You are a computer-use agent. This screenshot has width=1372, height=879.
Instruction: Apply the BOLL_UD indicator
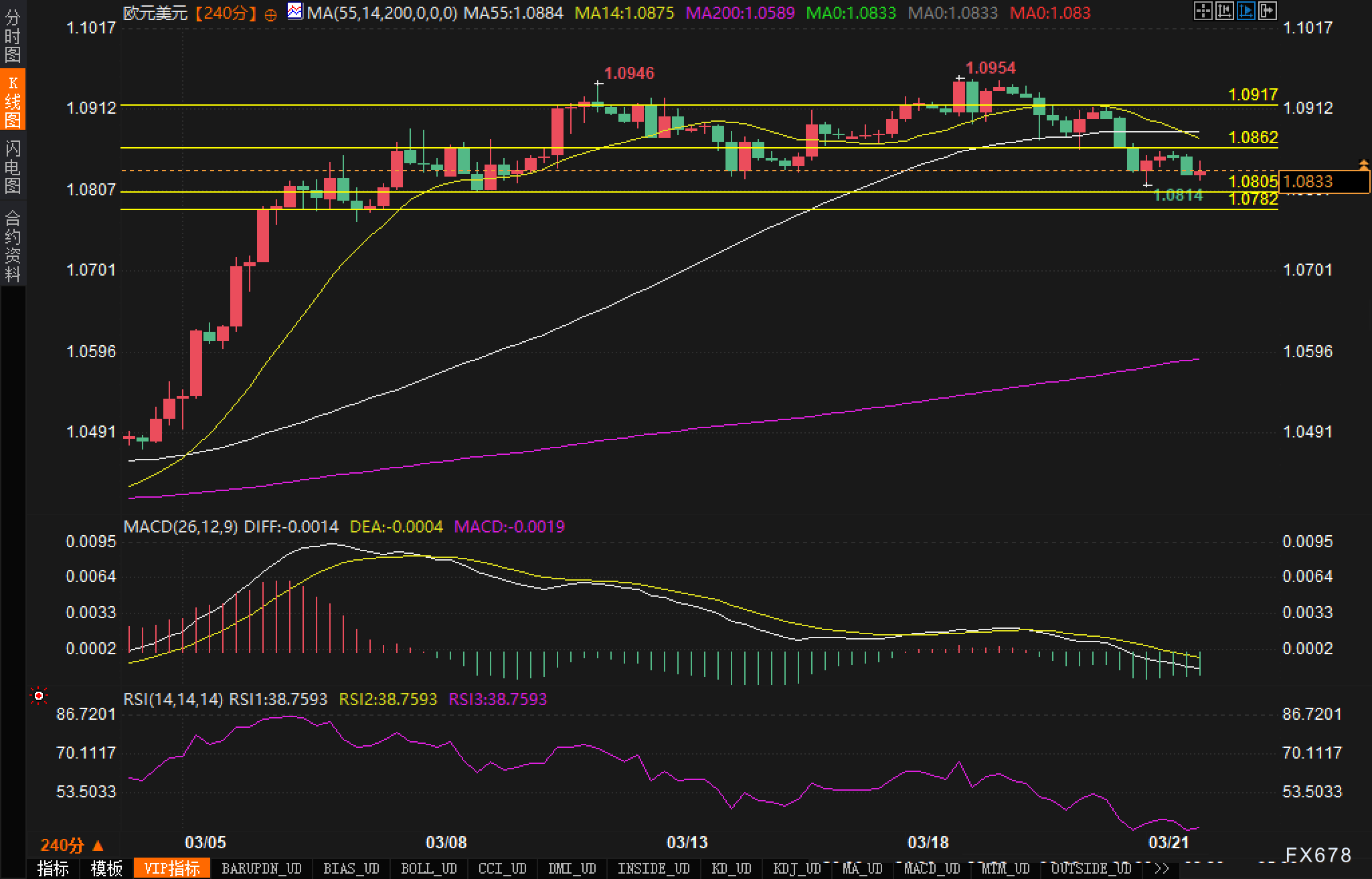tap(428, 869)
